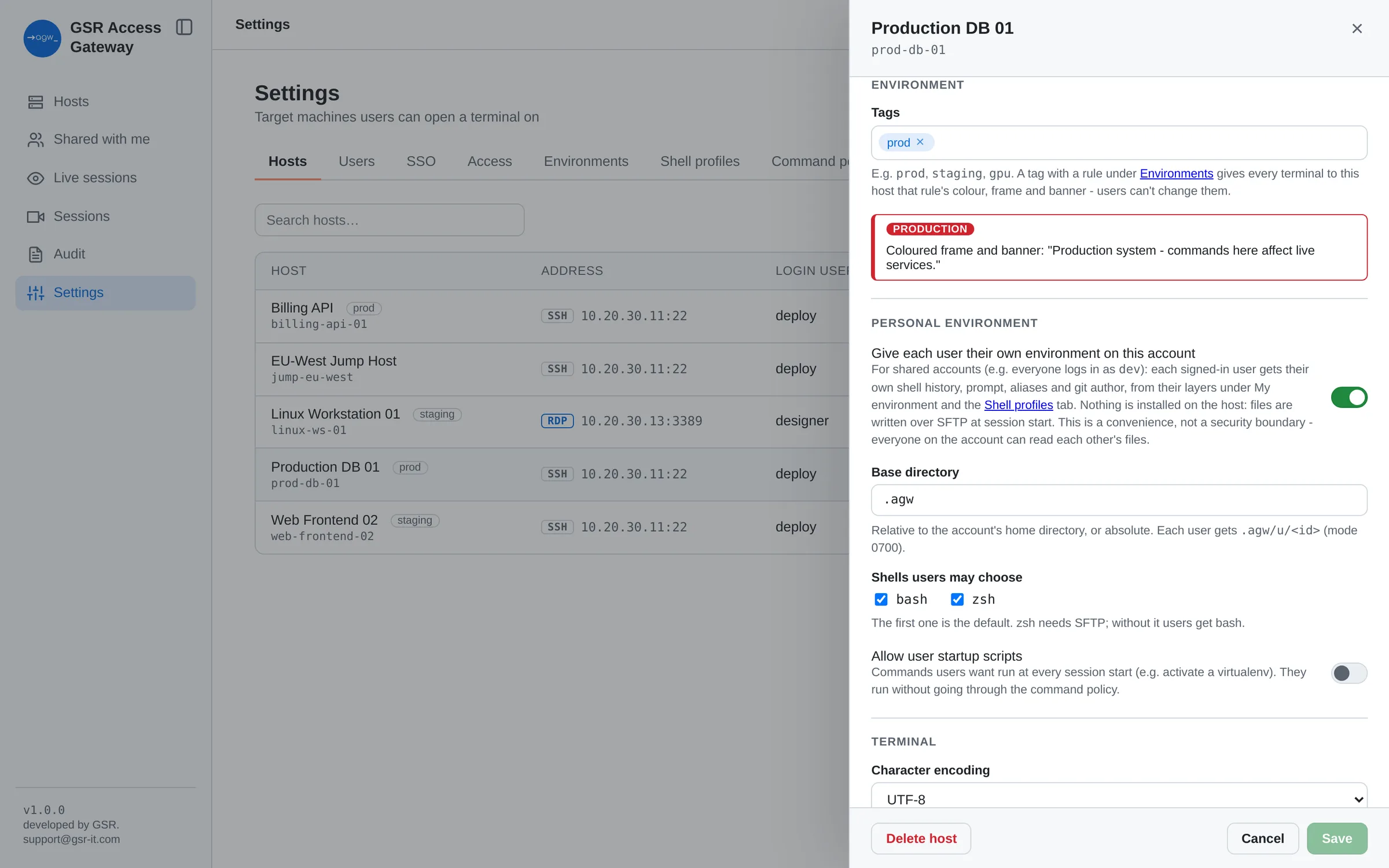Follow the Environments link in tag help
The width and height of the screenshot is (1389, 868).
point(1176,174)
